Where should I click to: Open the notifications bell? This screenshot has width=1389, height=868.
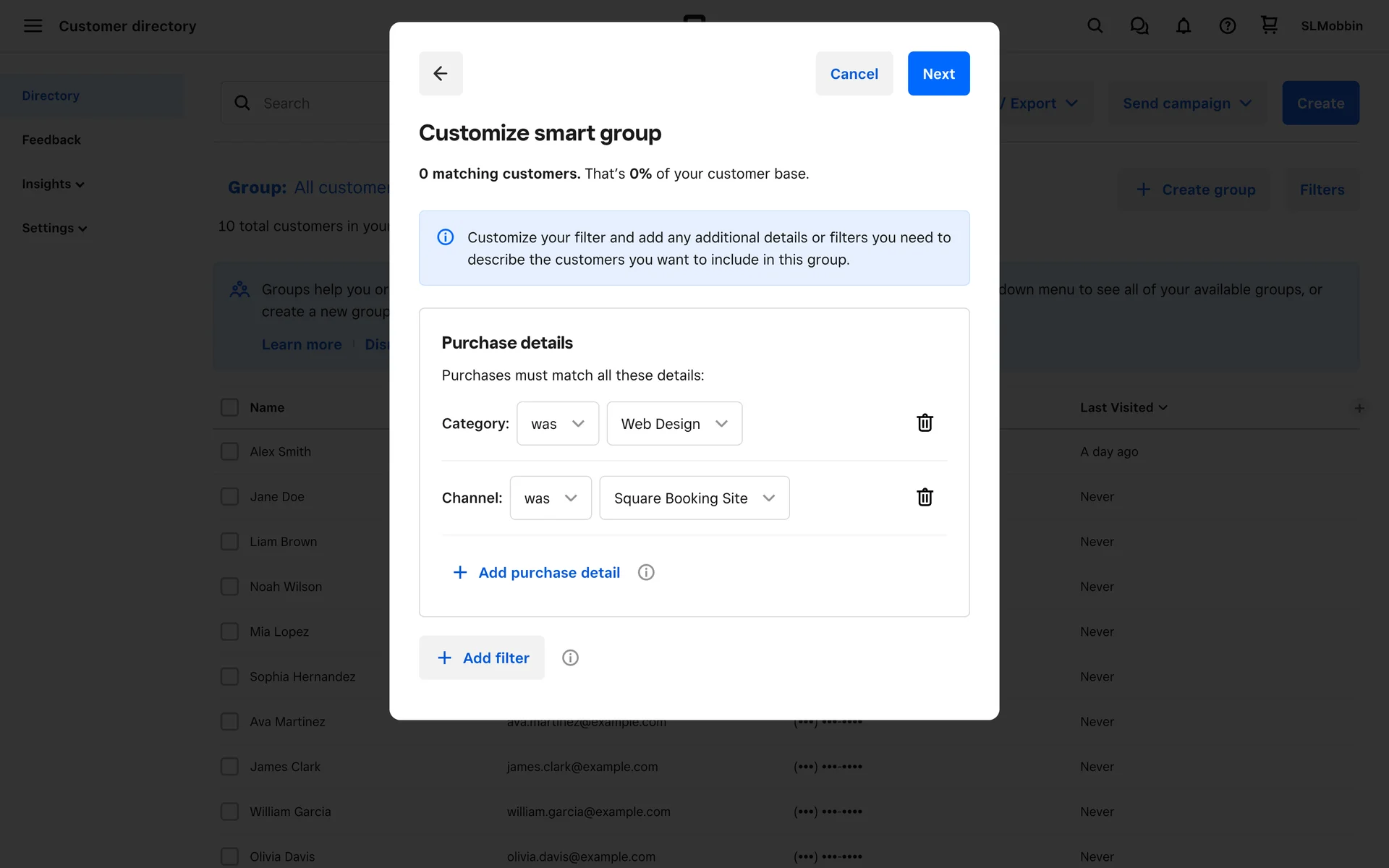pyautogui.click(x=1183, y=26)
